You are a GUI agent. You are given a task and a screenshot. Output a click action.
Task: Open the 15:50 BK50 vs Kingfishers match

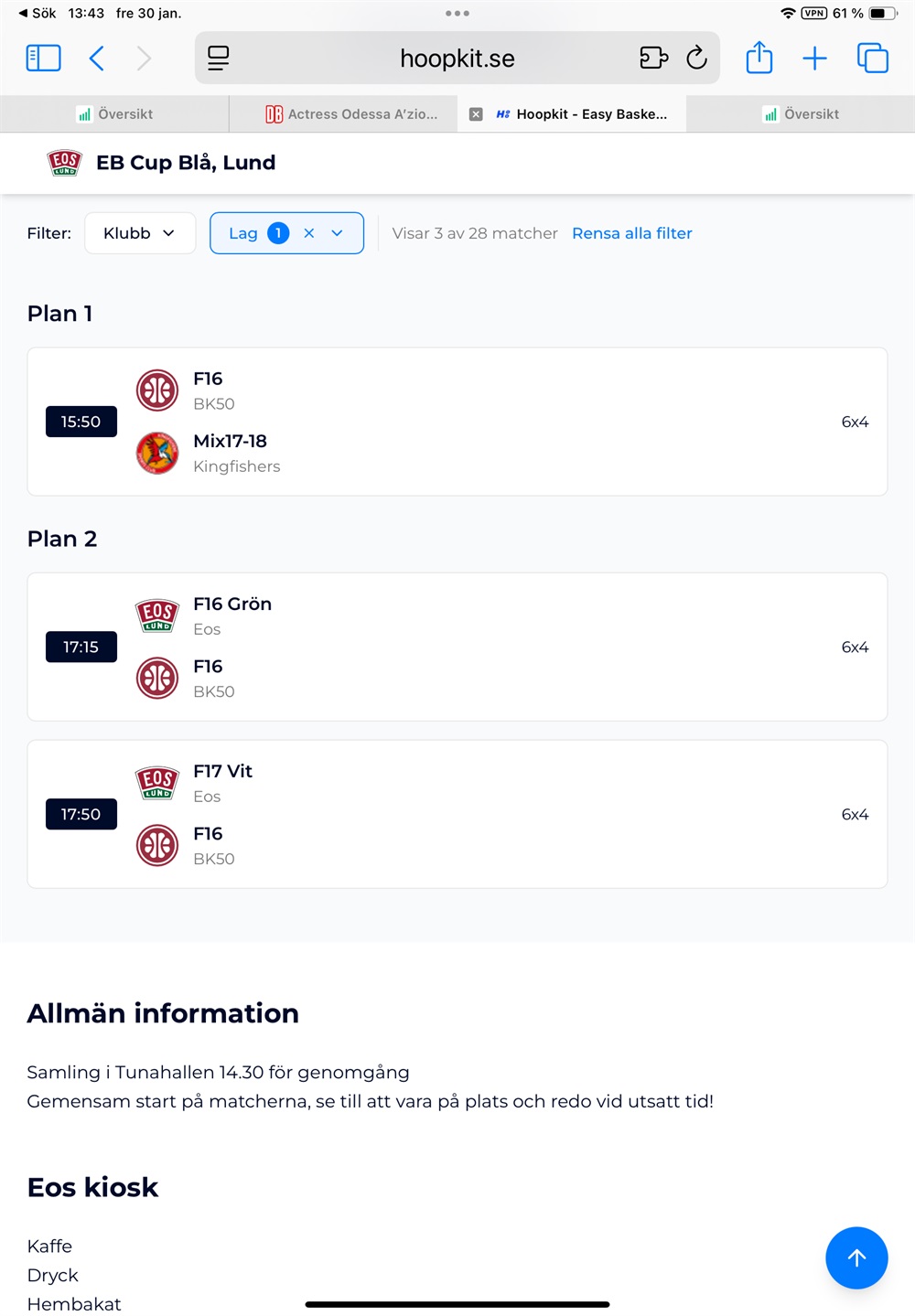point(457,422)
